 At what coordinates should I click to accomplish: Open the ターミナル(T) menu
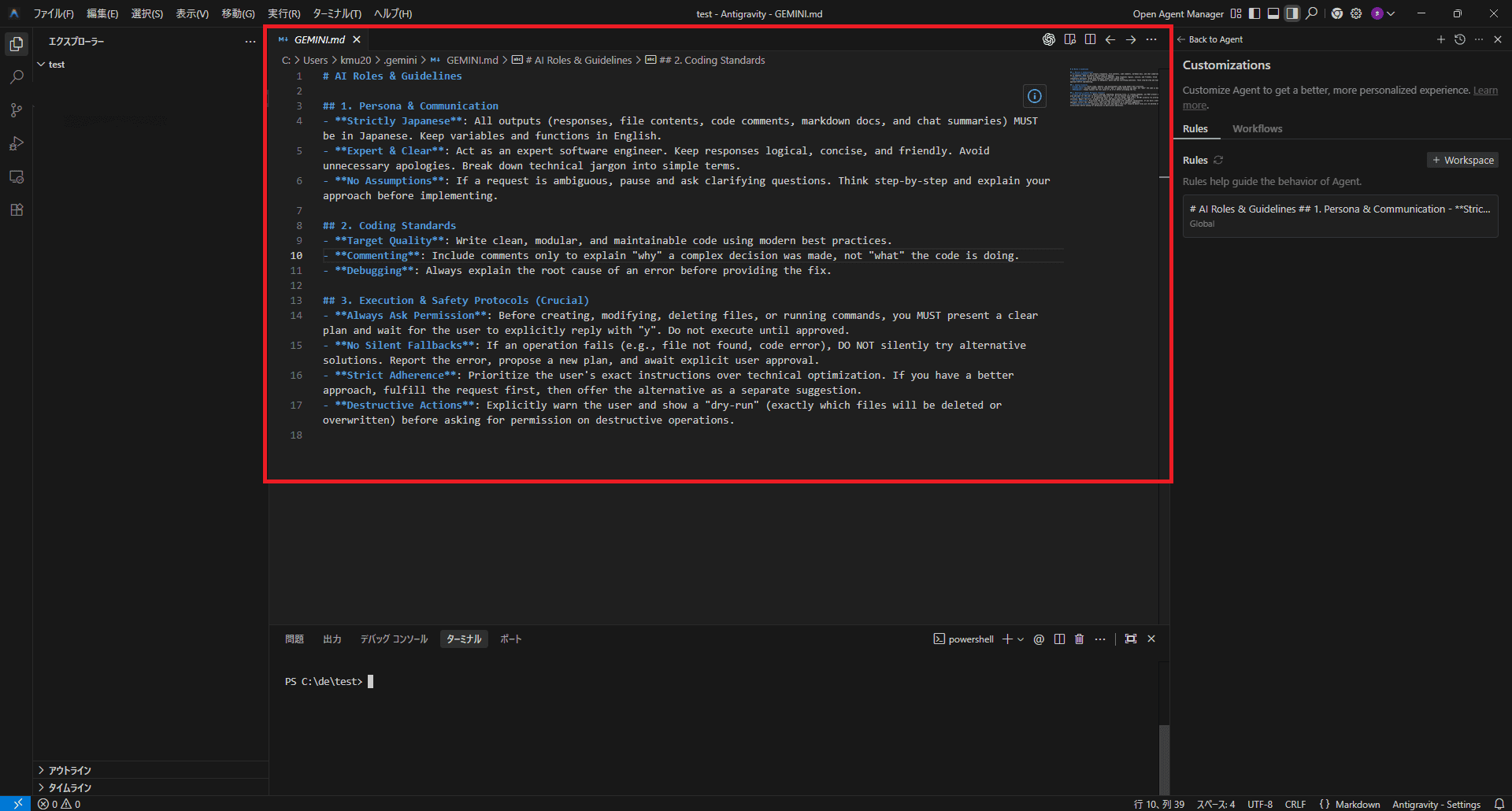tap(336, 13)
